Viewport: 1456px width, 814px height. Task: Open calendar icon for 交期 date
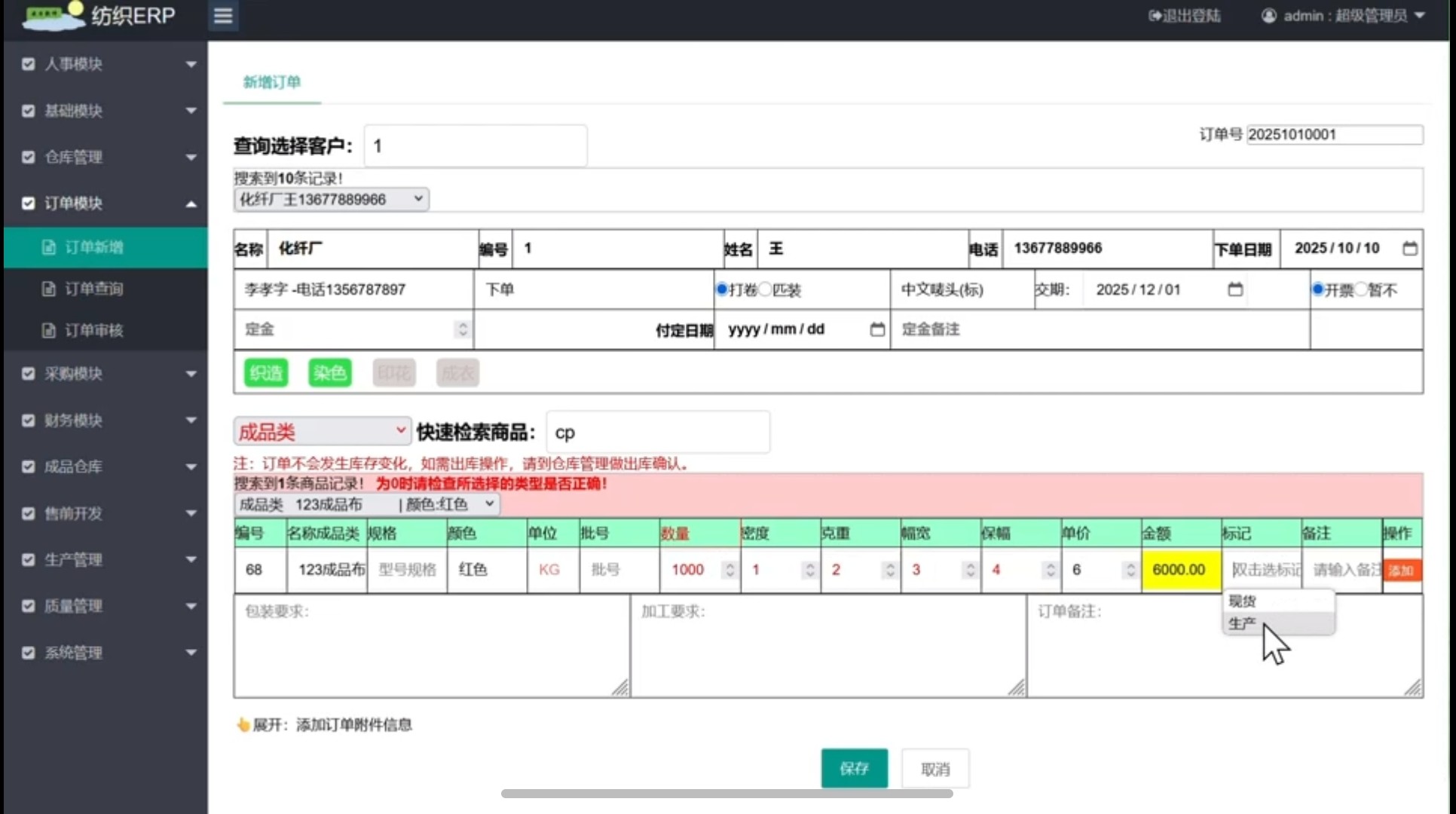coord(1234,289)
